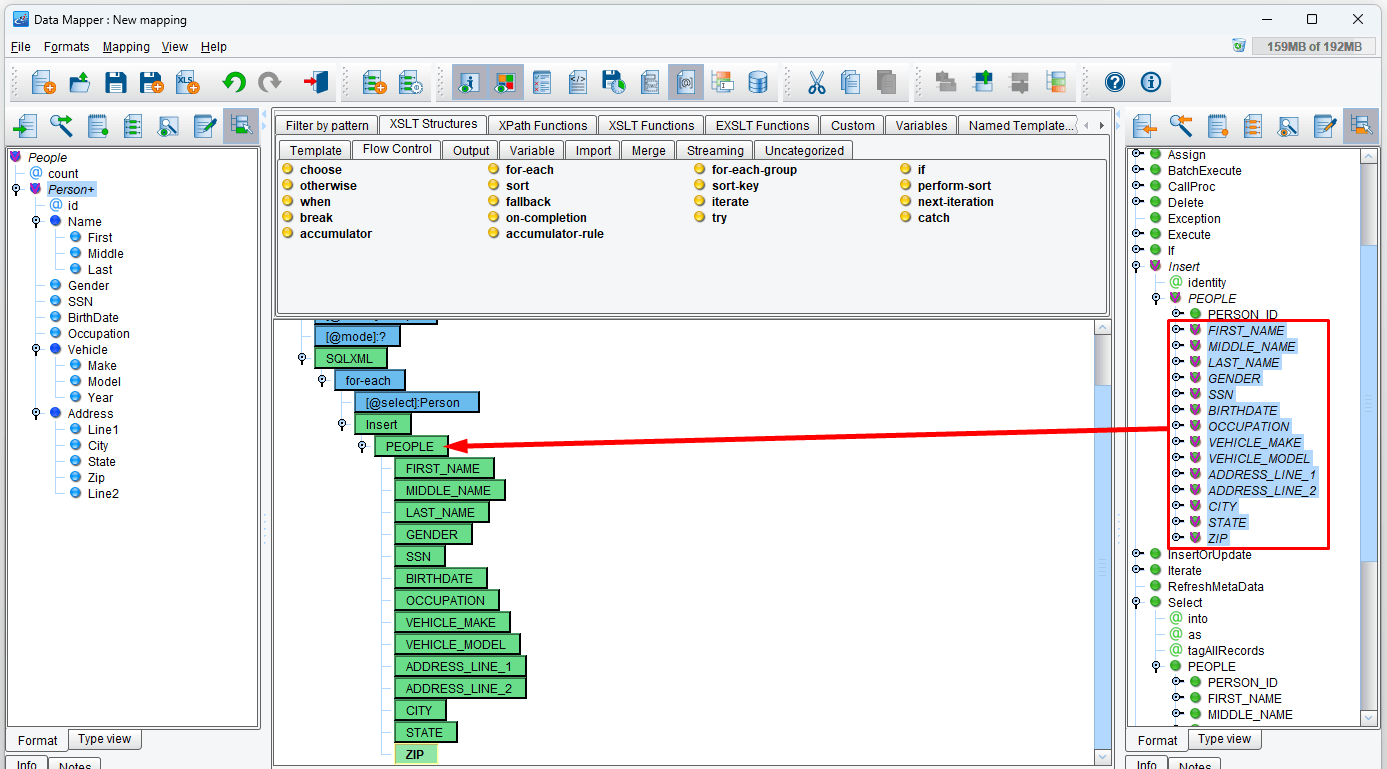The width and height of the screenshot is (1387, 769).
Task: Click the mapping canvas vertical scrollbar
Action: click(x=1103, y=541)
